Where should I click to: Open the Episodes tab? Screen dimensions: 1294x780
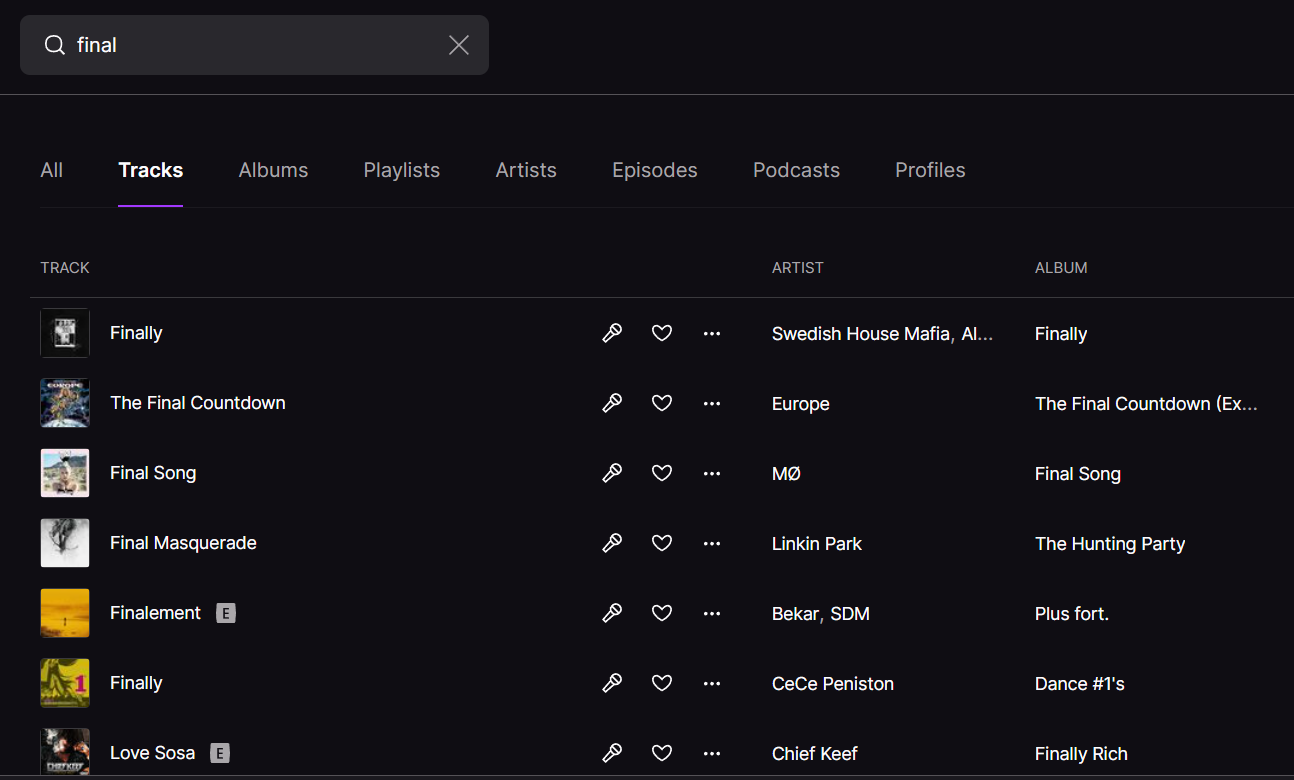[655, 170]
